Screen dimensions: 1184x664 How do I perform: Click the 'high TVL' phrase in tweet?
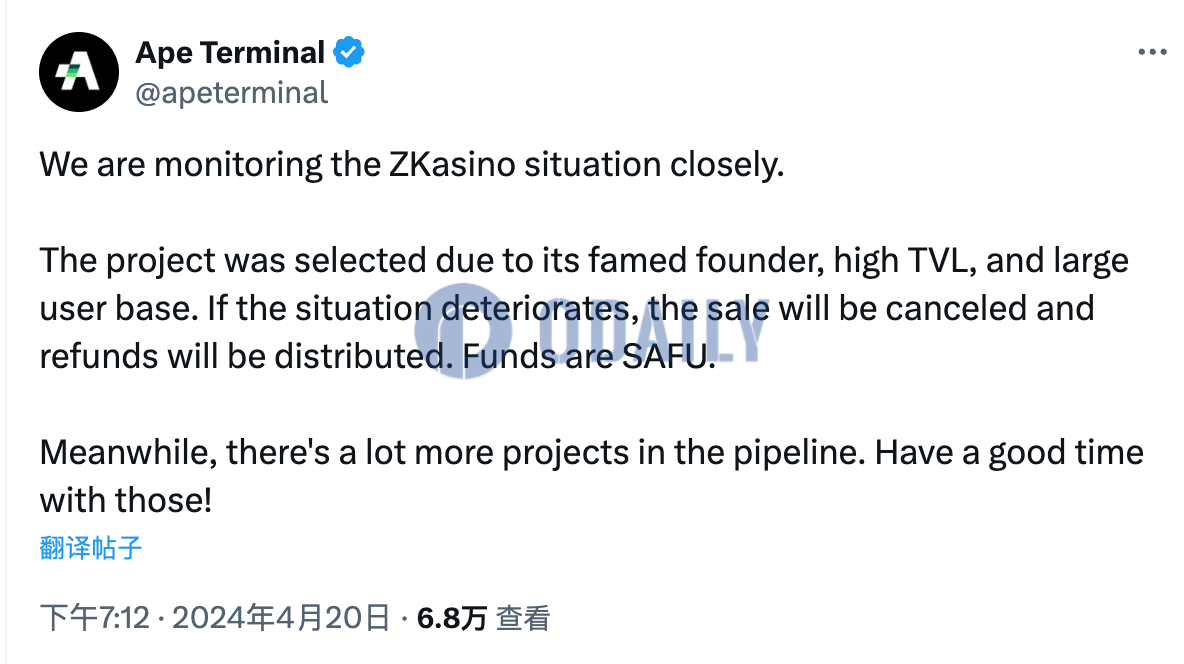(900, 261)
